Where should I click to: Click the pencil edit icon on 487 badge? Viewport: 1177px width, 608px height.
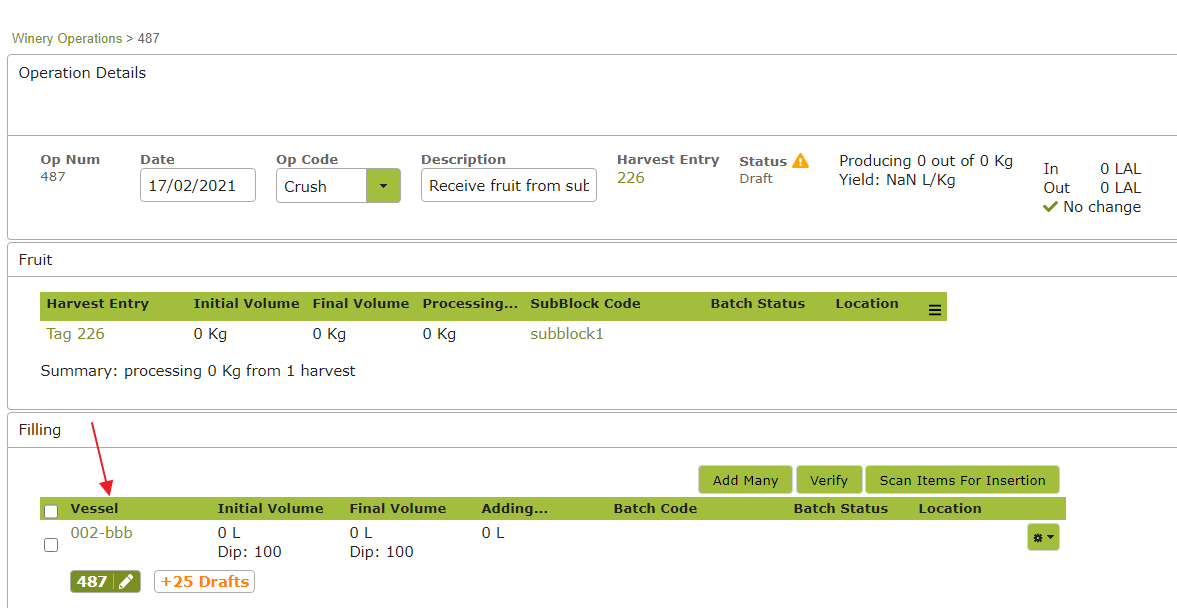[126, 582]
